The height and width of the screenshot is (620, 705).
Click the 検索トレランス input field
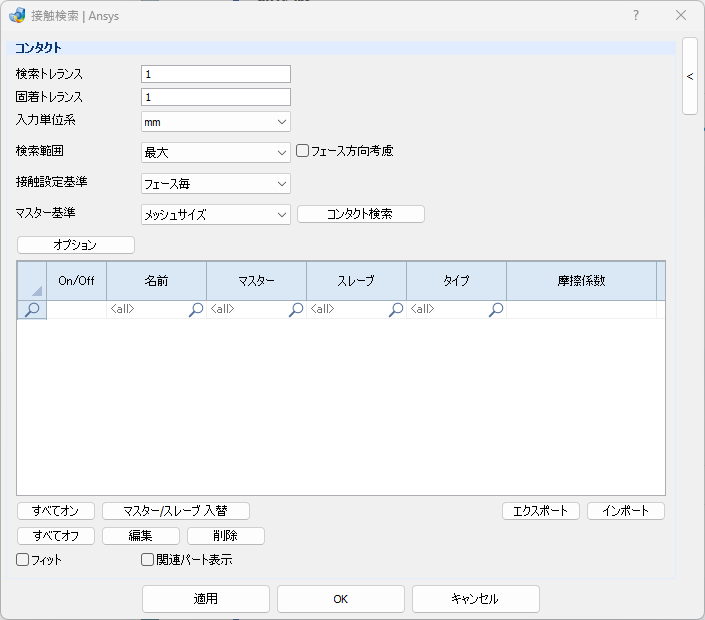(x=216, y=74)
